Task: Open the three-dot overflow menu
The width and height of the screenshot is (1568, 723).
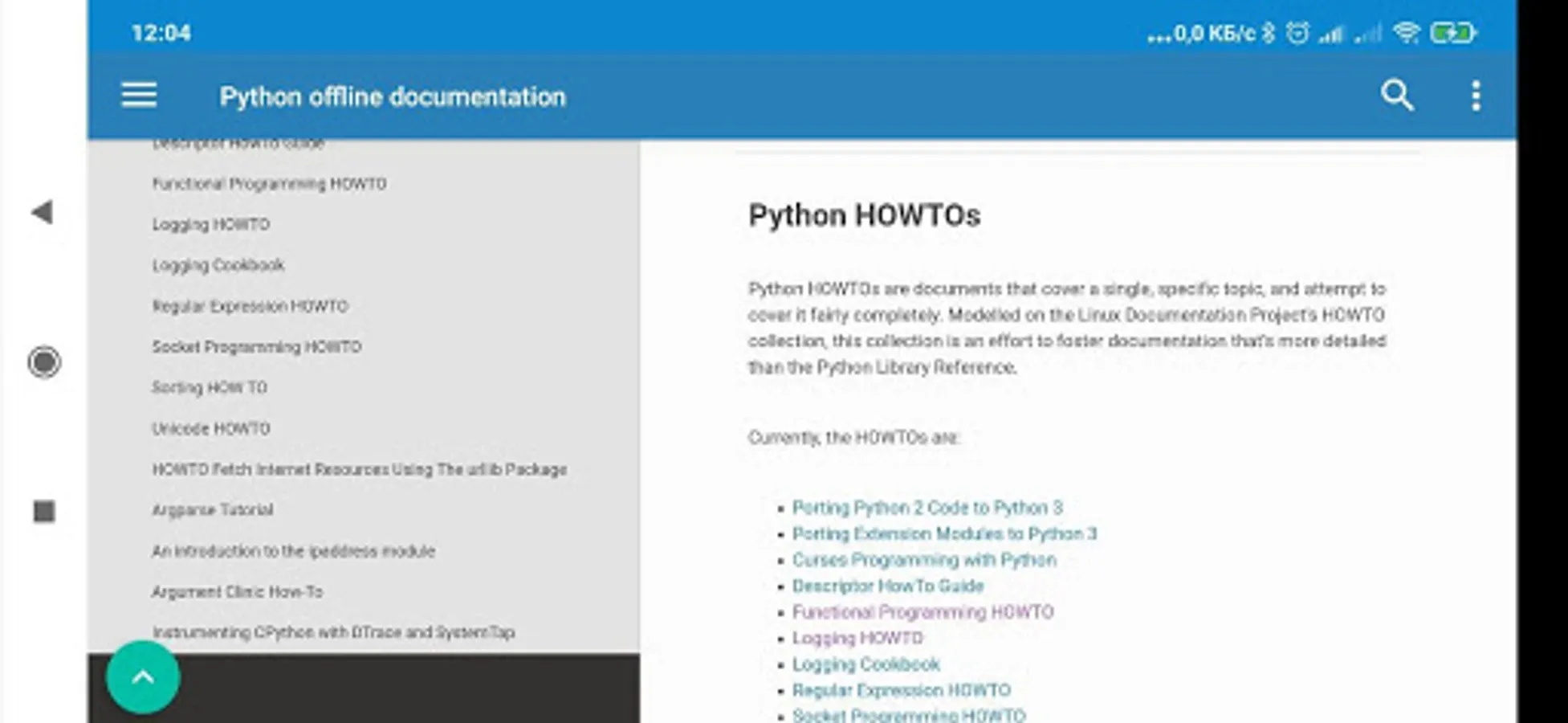Action: pyautogui.click(x=1476, y=96)
